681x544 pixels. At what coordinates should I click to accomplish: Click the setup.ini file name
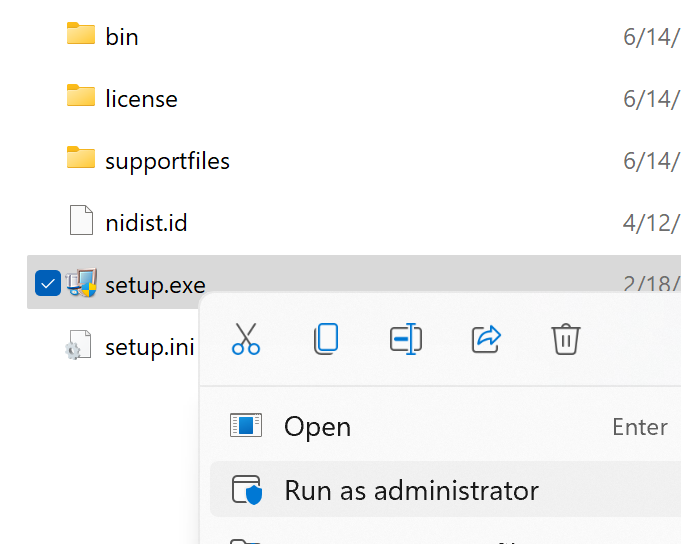point(149,348)
